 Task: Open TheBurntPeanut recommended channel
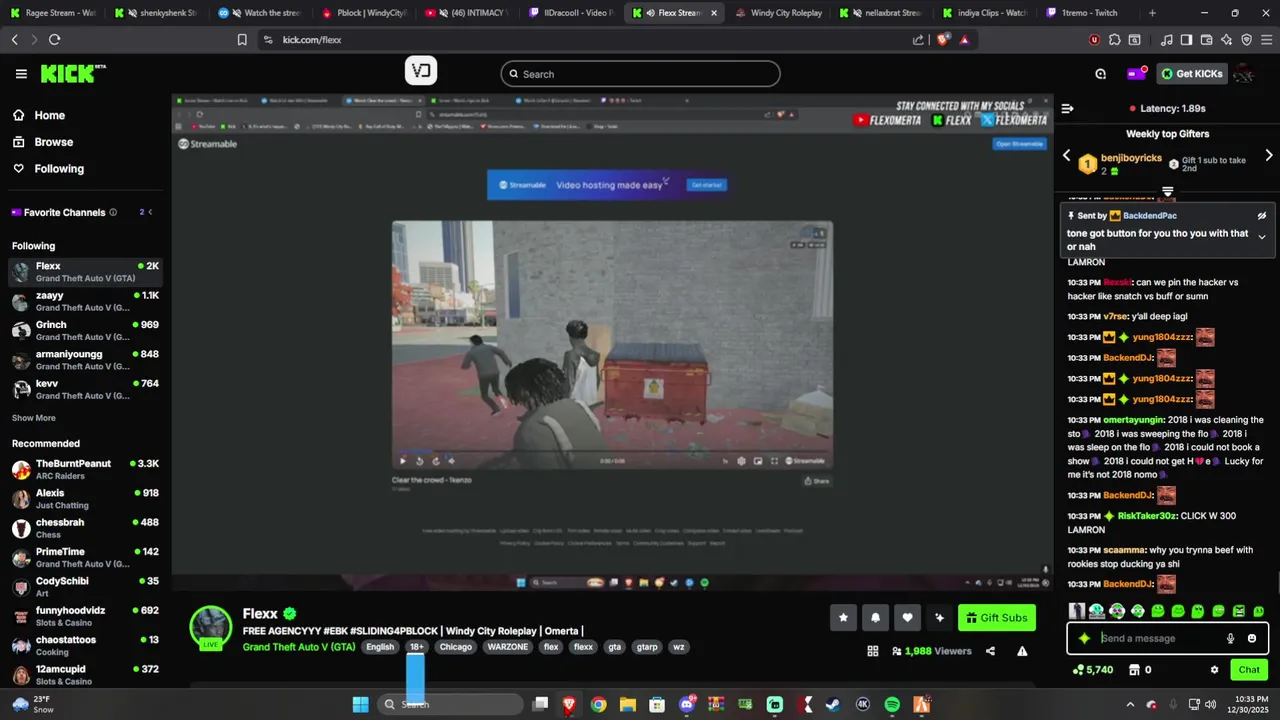point(85,469)
